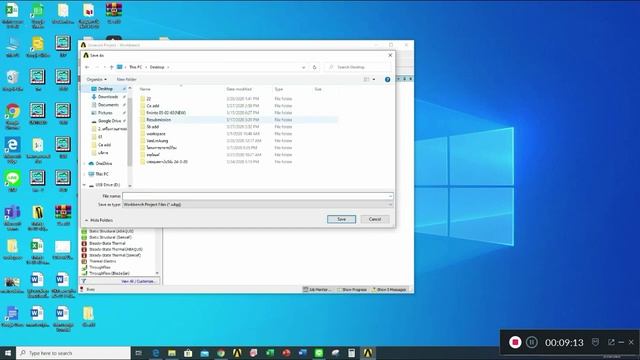Open the Save As dialog help icon
The width and height of the screenshot is (640, 360).
[387, 80]
